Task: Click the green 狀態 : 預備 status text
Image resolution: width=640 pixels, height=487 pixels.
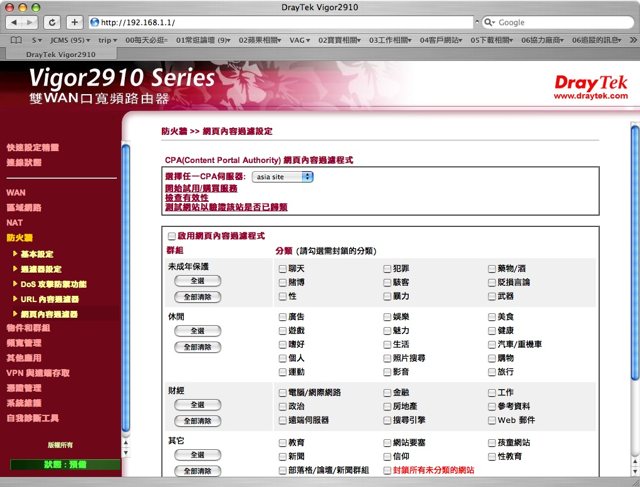Action: 65,465
